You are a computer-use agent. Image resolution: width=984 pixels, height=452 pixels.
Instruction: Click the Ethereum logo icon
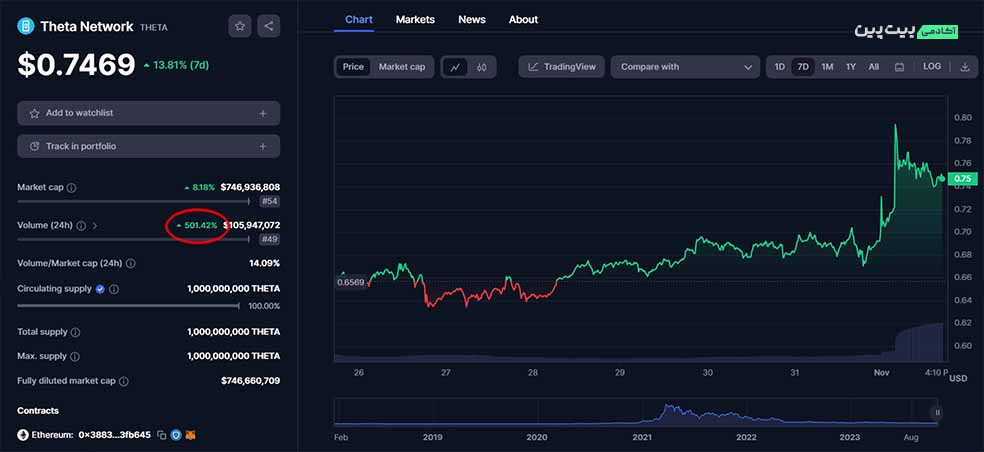coord(23,434)
